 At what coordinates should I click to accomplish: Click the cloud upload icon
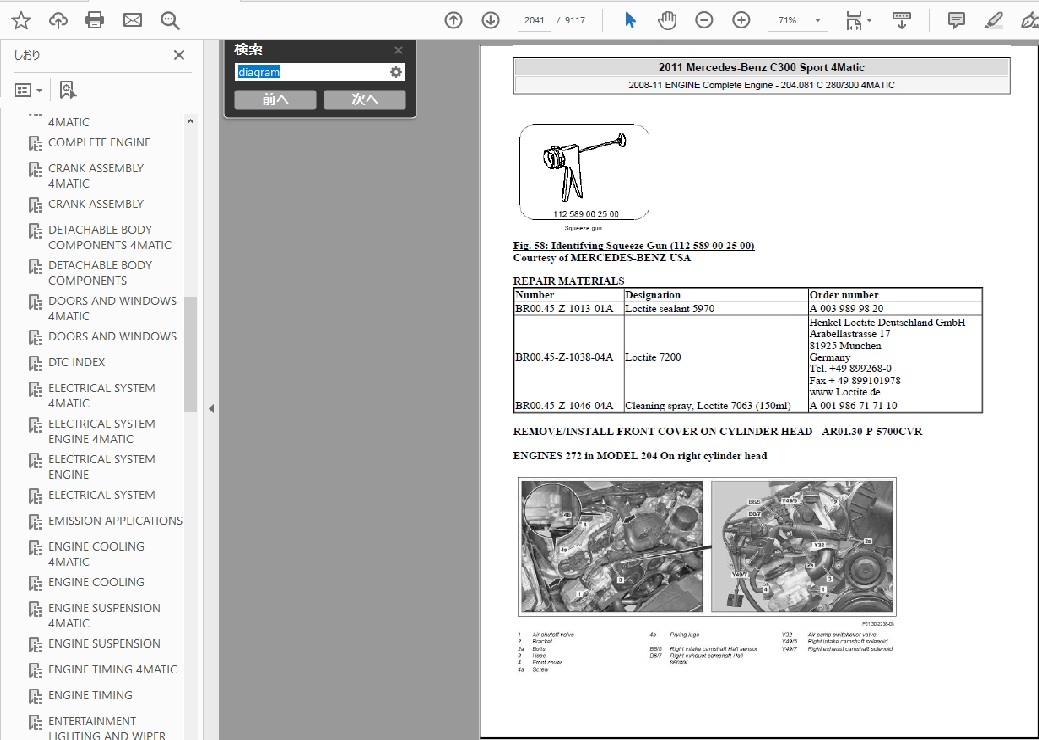[58, 21]
